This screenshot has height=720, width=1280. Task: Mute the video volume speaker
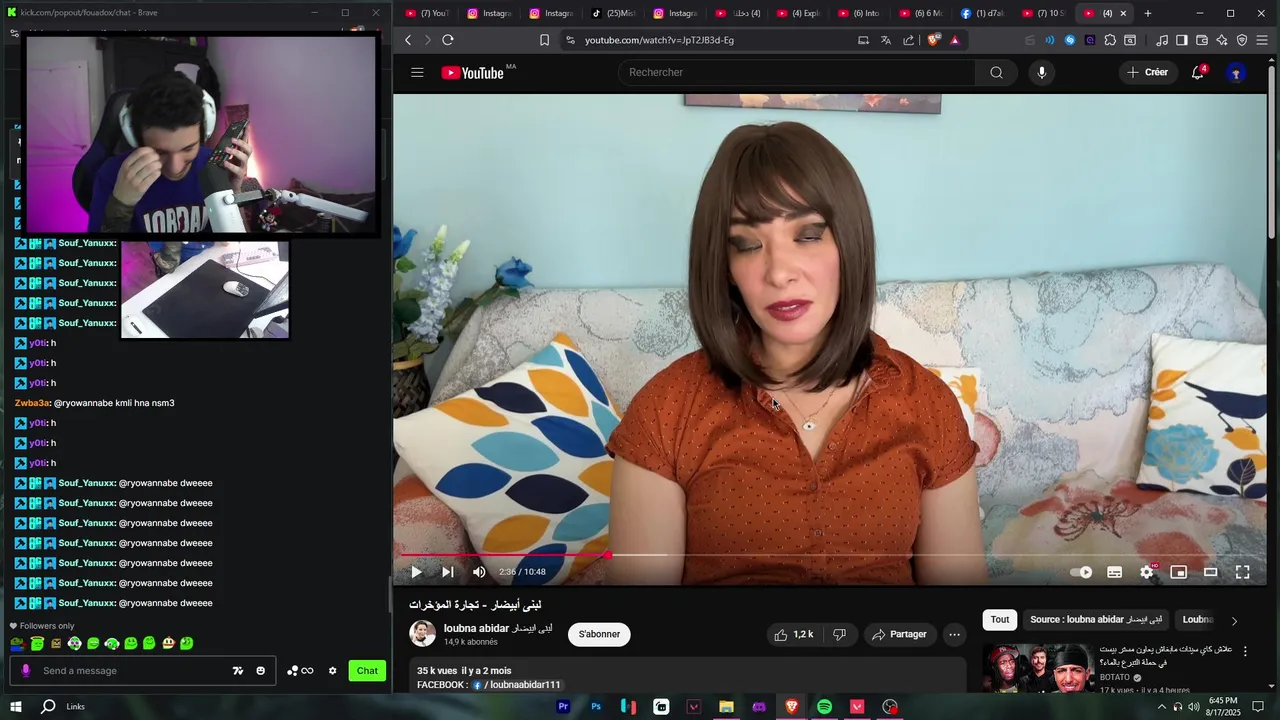pyautogui.click(x=479, y=572)
